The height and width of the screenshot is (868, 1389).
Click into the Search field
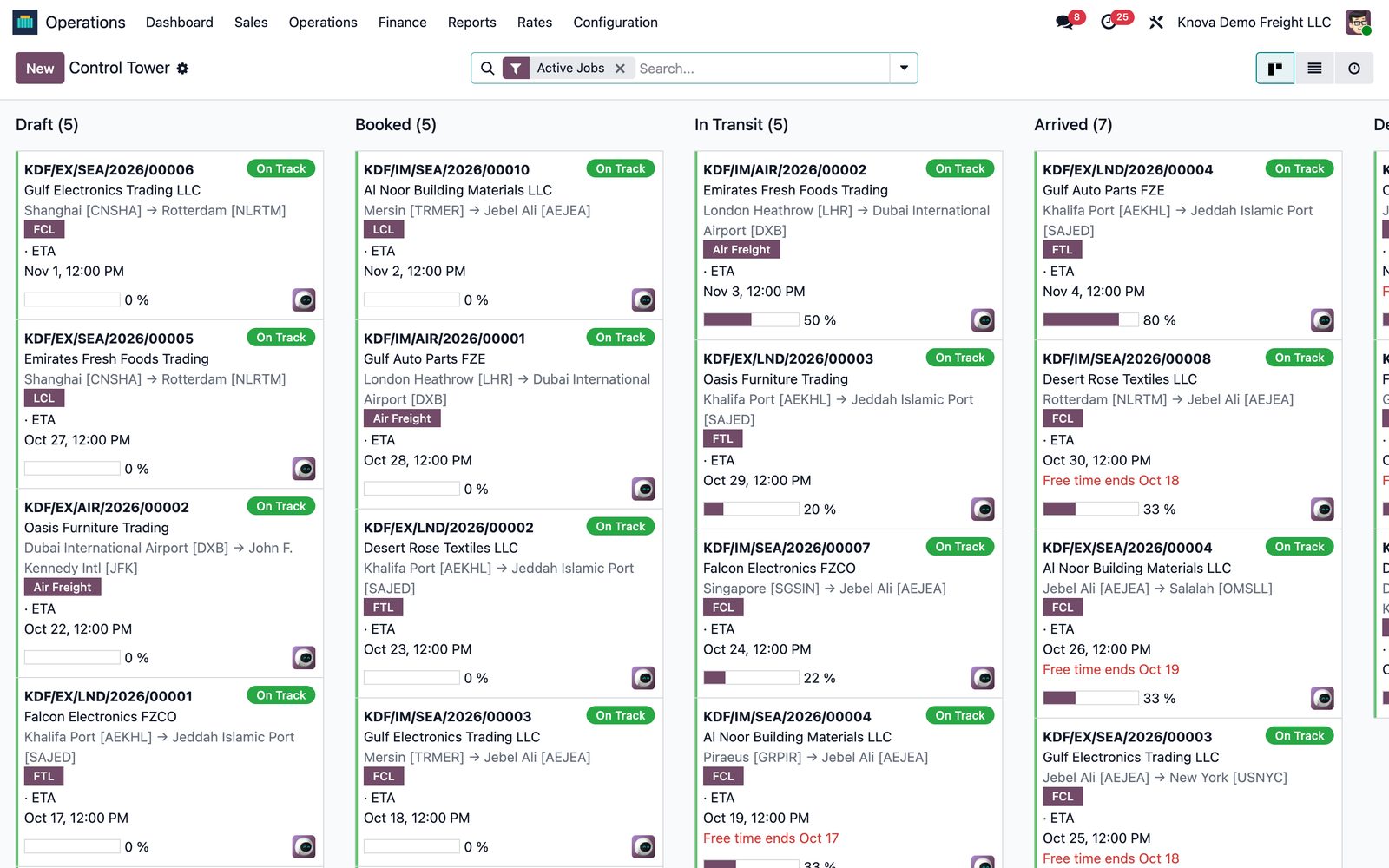coord(762,69)
